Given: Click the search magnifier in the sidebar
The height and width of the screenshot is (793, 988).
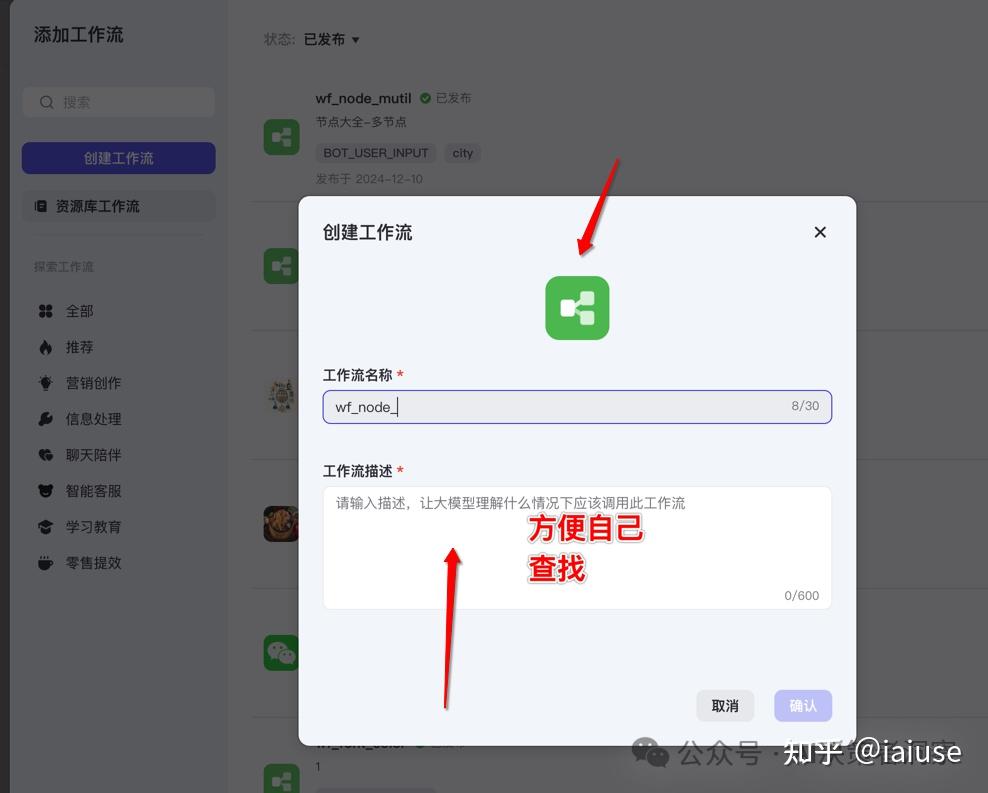Looking at the screenshot, I should pyautogui.click(x=47, y=102).
